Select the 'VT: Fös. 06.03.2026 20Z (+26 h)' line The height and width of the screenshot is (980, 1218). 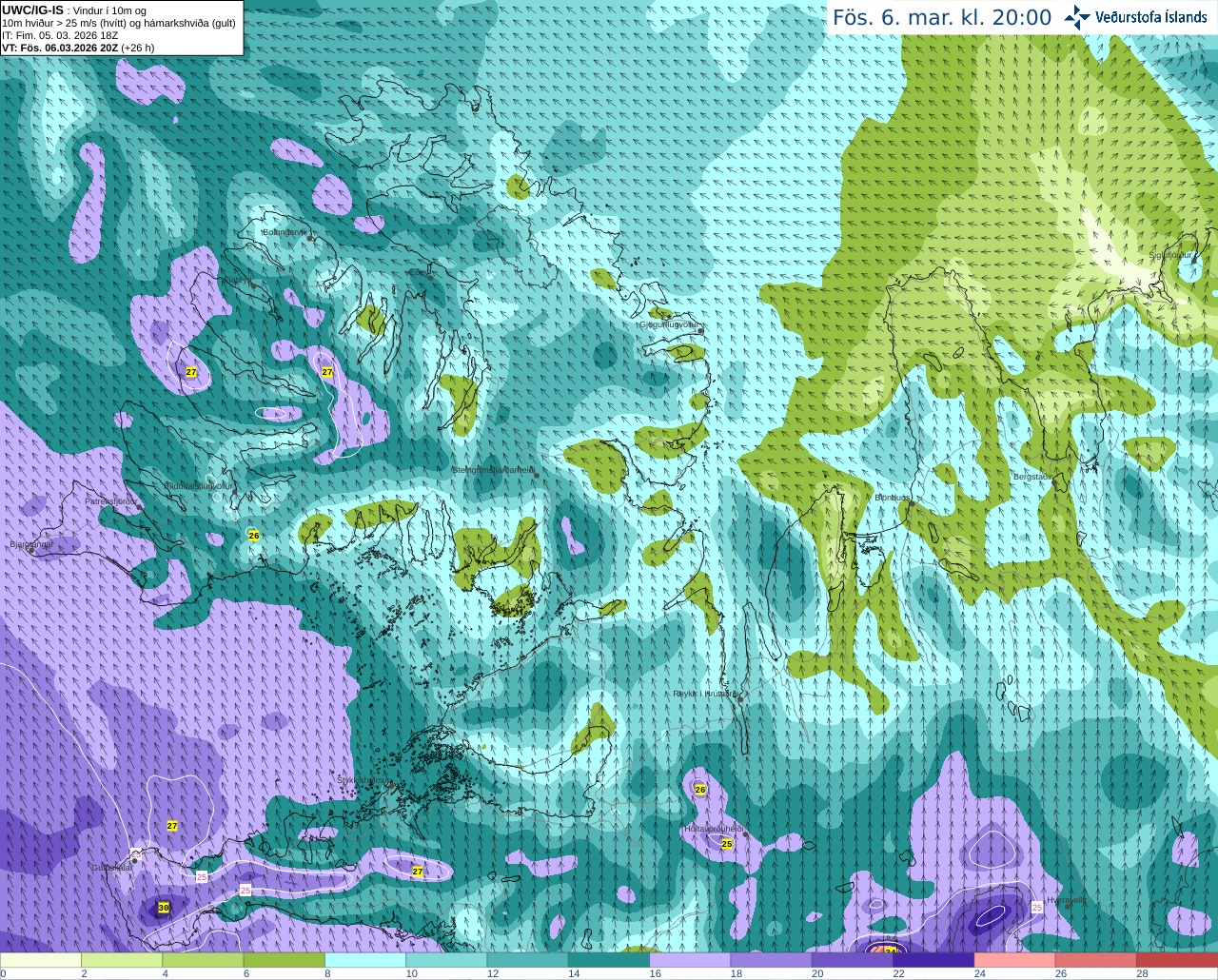(78, 48)
